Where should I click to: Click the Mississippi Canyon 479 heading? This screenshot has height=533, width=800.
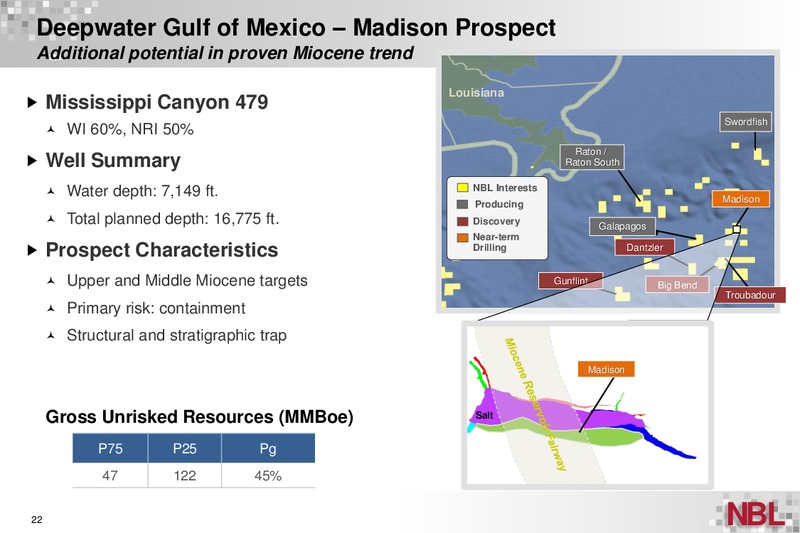coord(157,102)
